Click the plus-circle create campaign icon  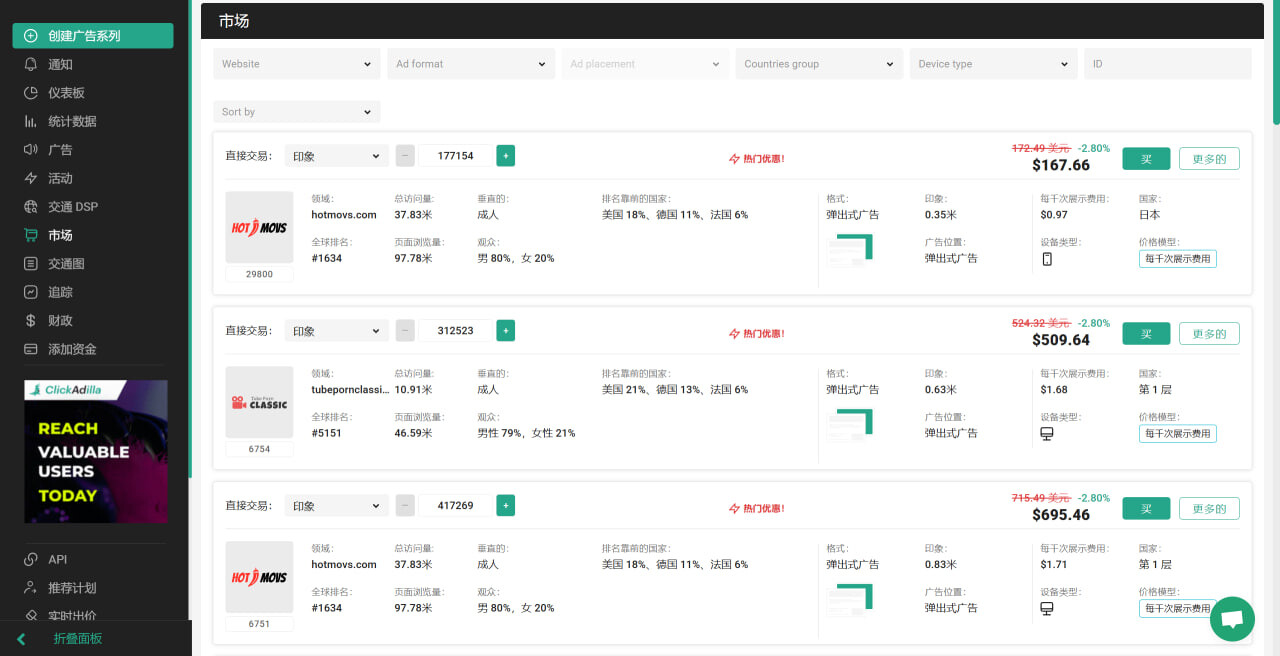coord(31,36)
